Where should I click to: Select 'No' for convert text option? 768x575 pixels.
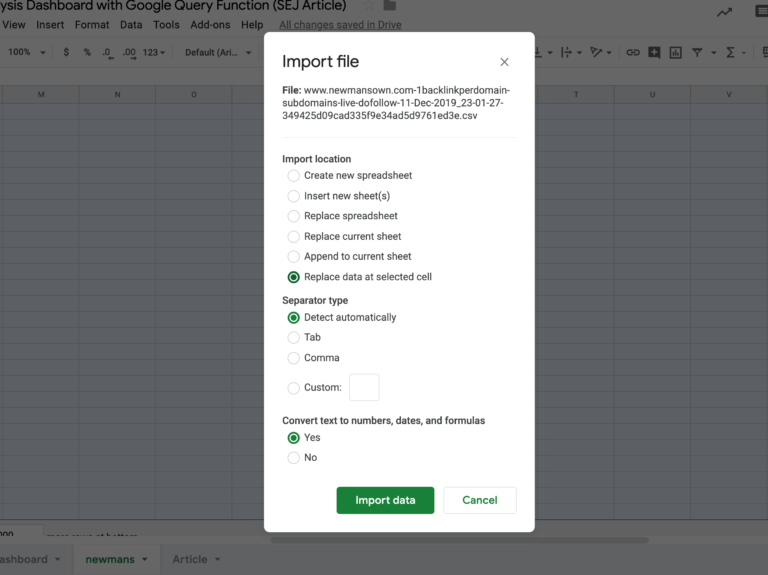pyautogui.click(x=294, y=458)
